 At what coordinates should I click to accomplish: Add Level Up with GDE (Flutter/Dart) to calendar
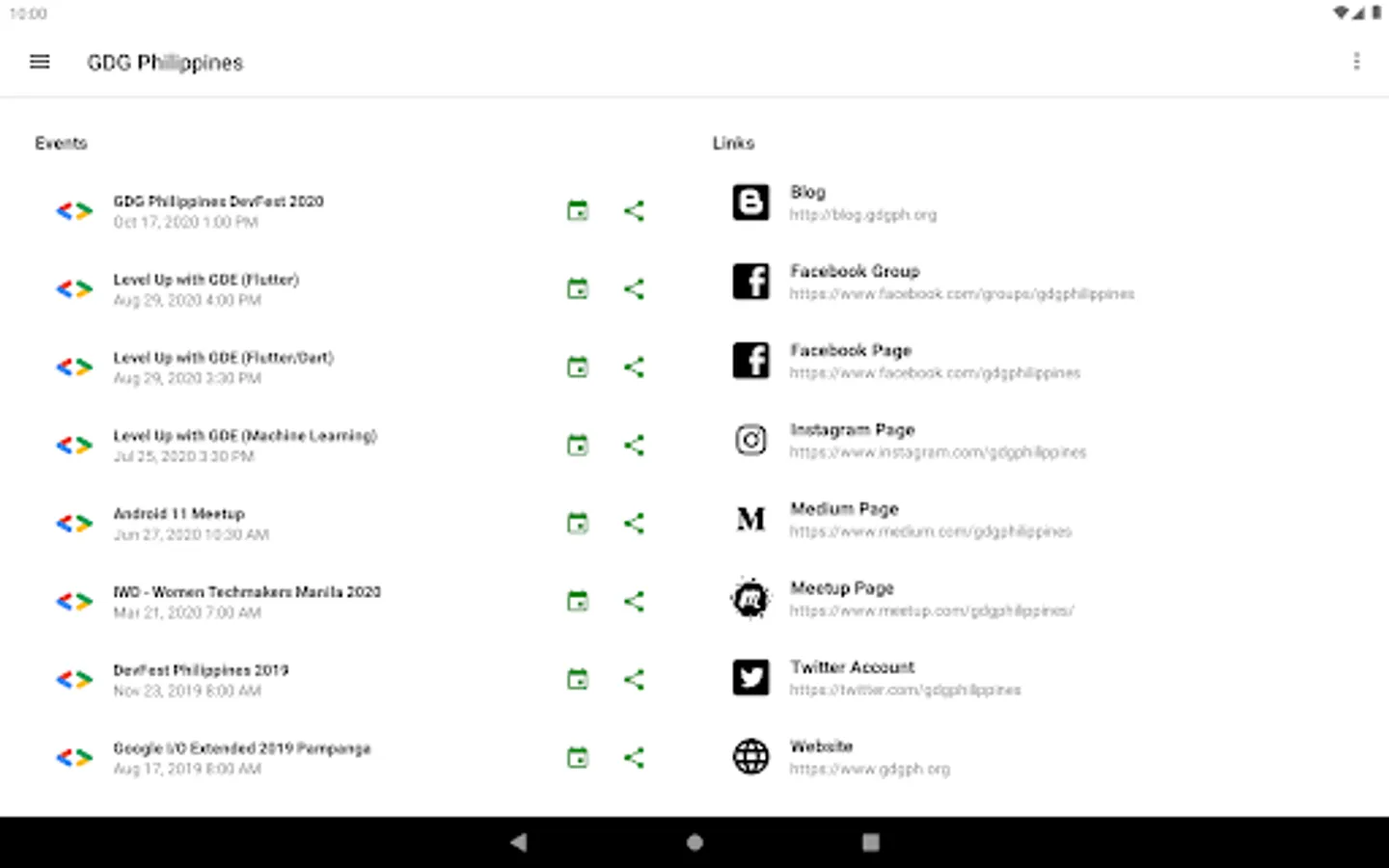coord(578,366)
